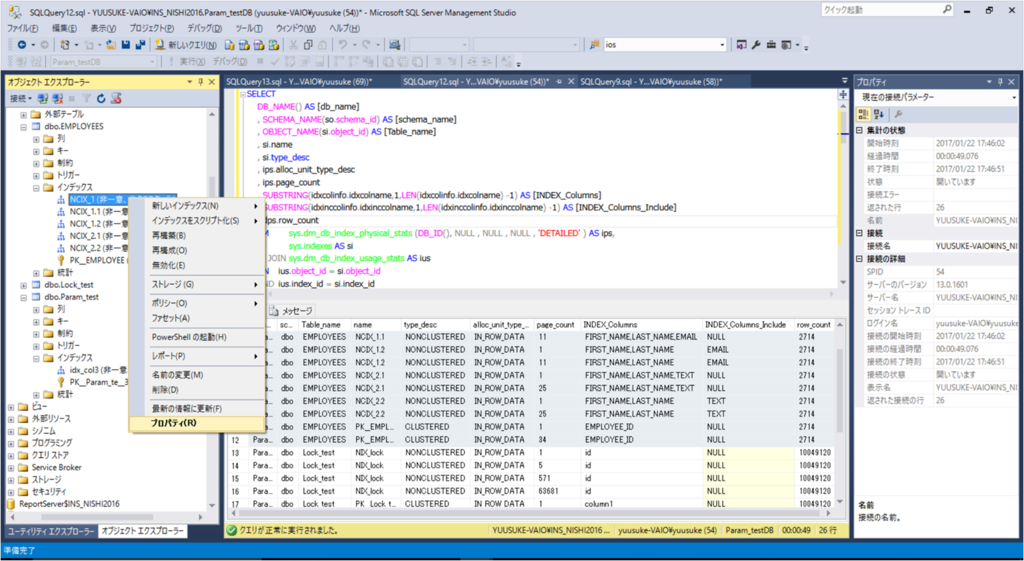The width and height of the screenshot is (1024, 561).
Task: Click Disconnect icon in Object Explorer toolbar
Action: (57, 99)
